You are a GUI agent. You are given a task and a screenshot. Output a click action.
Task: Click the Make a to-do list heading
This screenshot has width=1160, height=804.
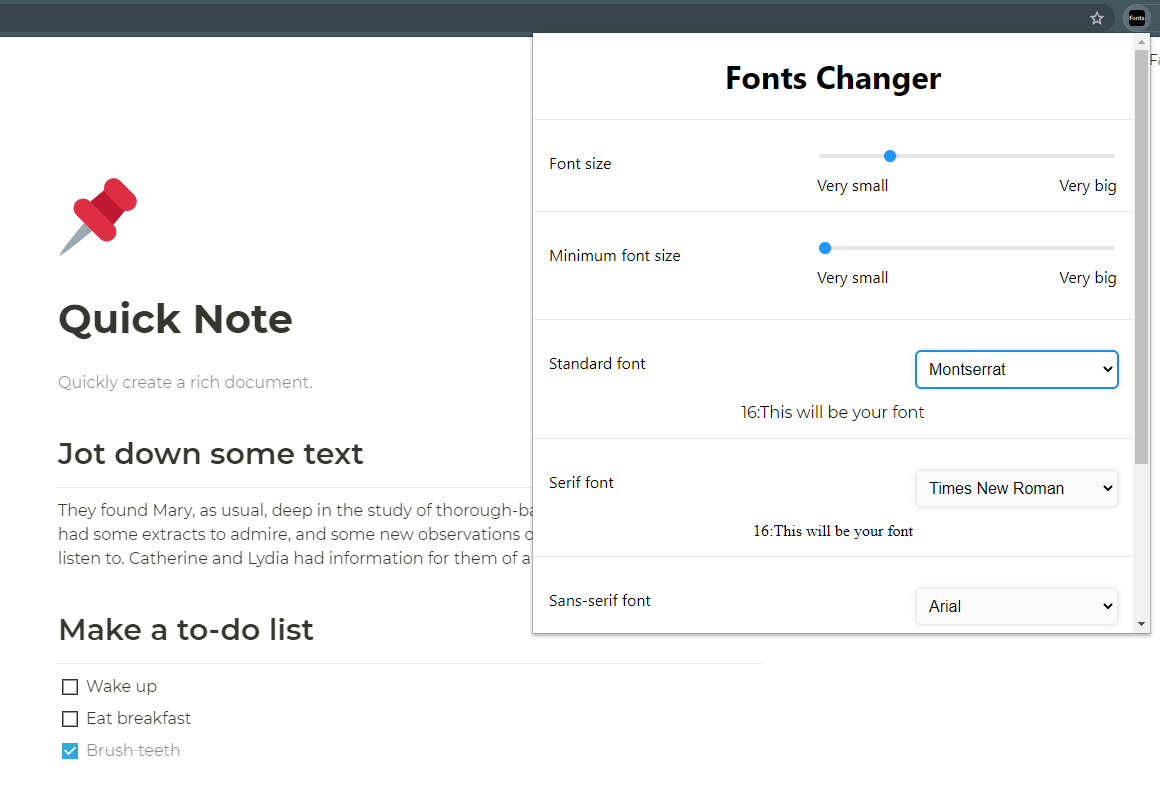click(x=186, y=630)
